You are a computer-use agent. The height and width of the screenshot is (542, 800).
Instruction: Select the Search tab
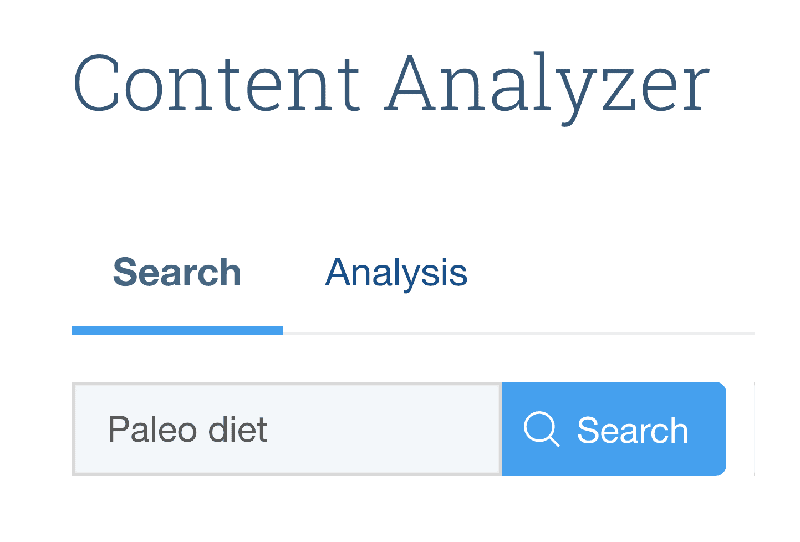(x=177, y=272)
